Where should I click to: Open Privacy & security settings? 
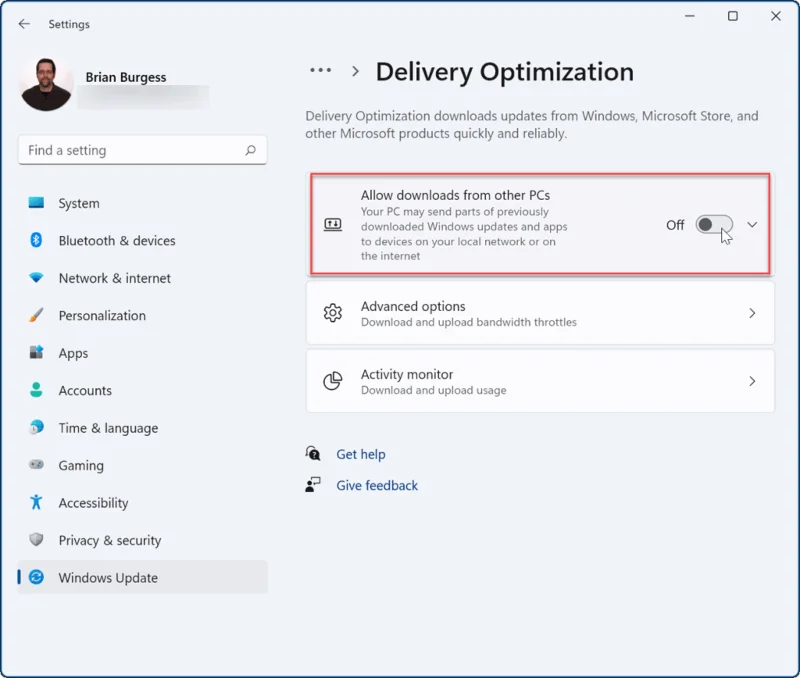tap(143, 540)
